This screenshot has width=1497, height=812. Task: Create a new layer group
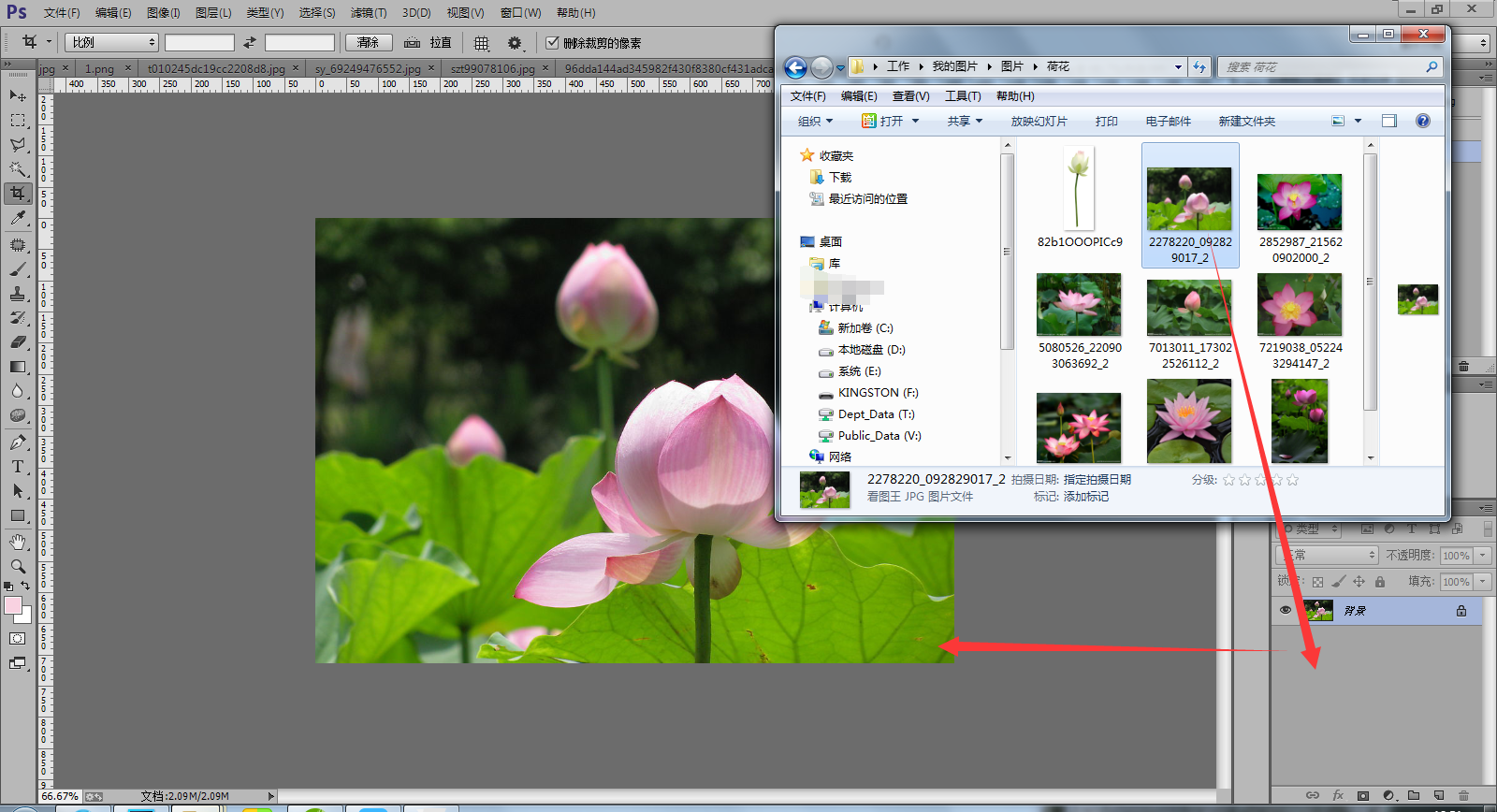click(x=1414, y=795)
